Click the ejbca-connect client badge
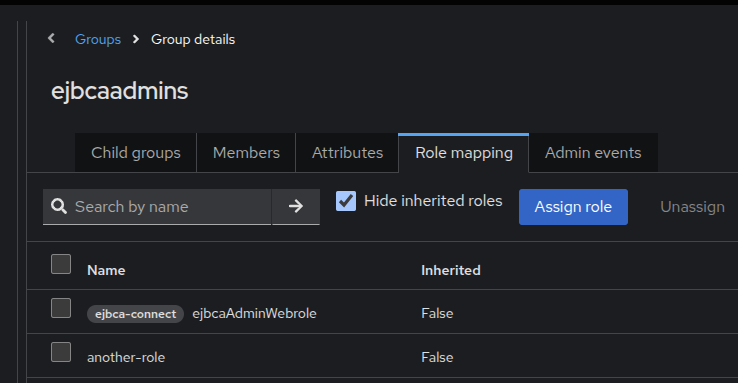 pyautogui.click(x=136, y=314)
